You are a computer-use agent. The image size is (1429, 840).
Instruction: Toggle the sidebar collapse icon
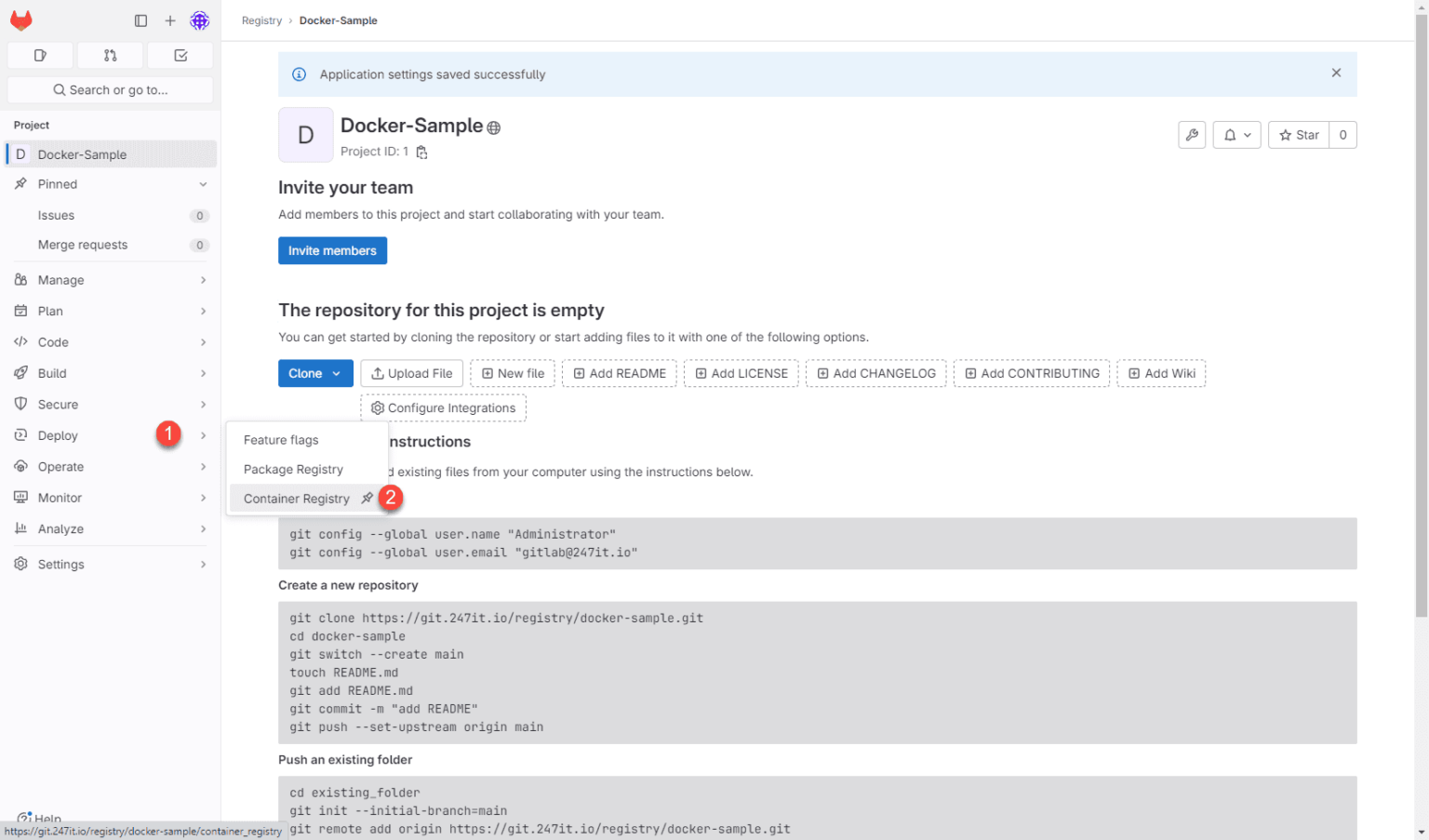(140, 20)
